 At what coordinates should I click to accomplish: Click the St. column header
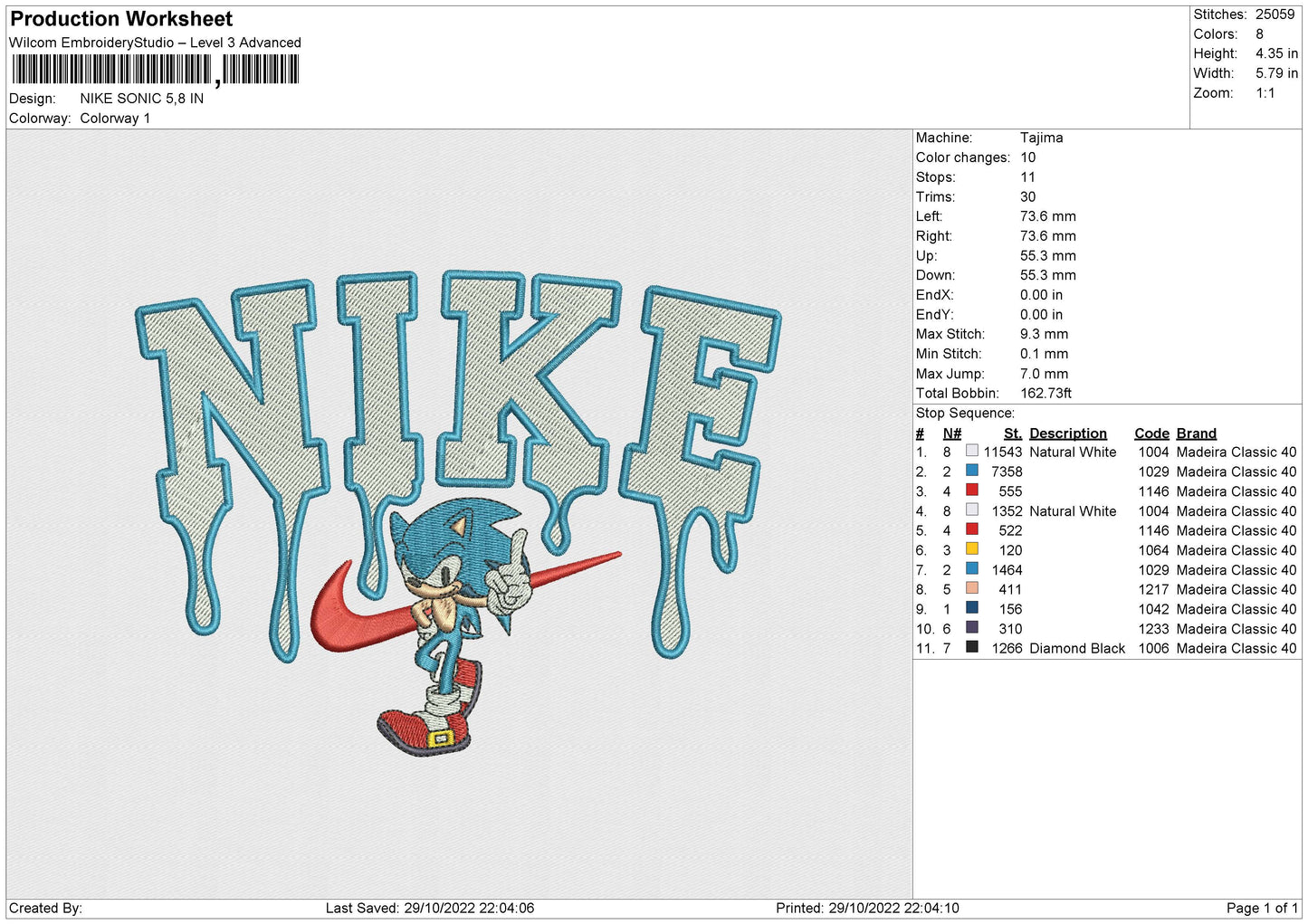tap(1012, 433)
